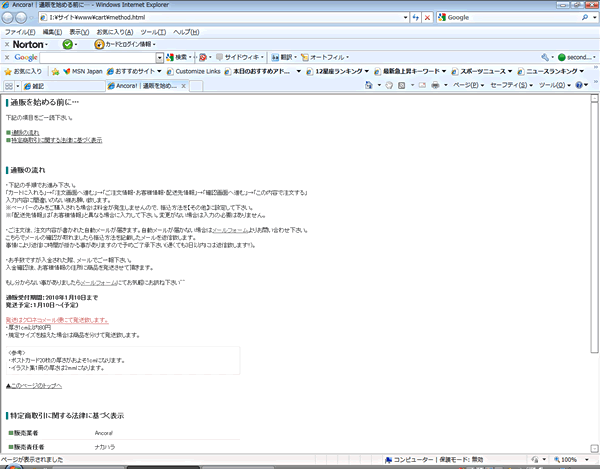
Task: Click the vertical scrollbar up arrow
Action: [x=594, y=98]
